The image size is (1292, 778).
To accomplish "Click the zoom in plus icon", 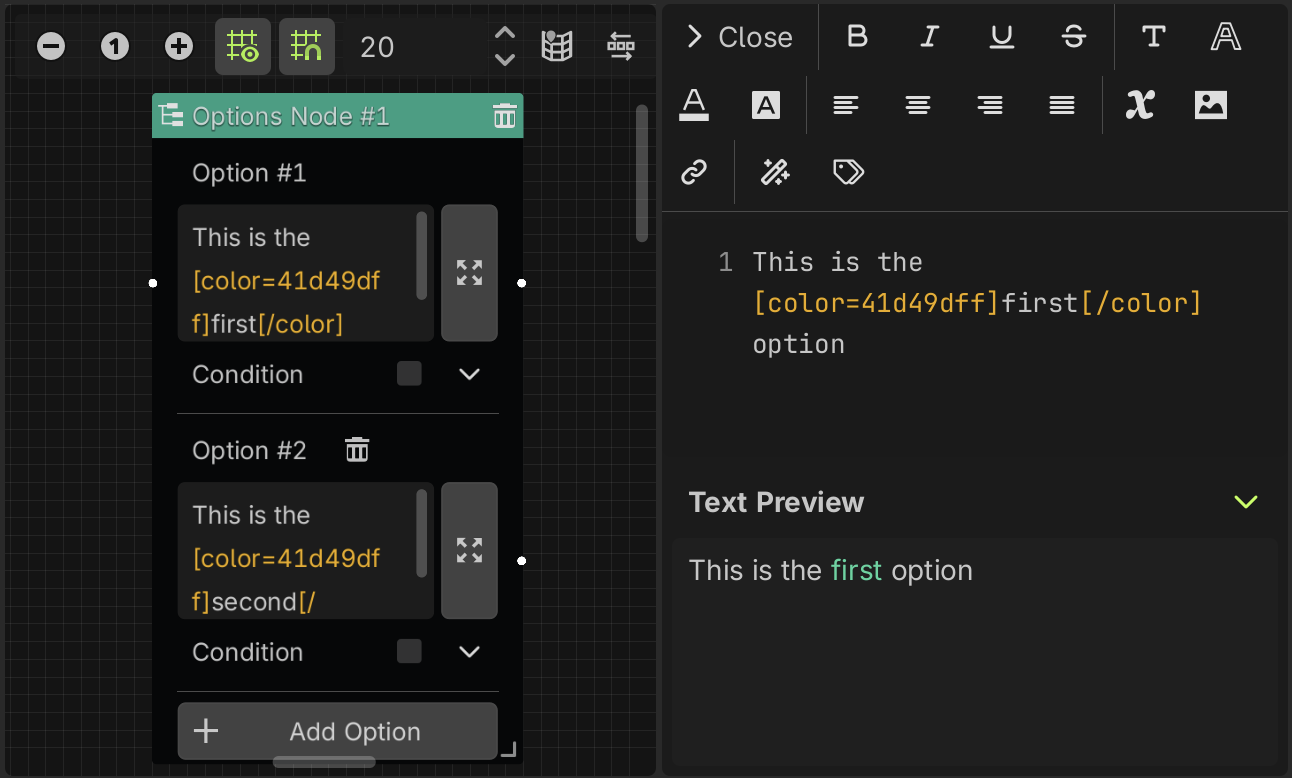I will click(179, 46).
